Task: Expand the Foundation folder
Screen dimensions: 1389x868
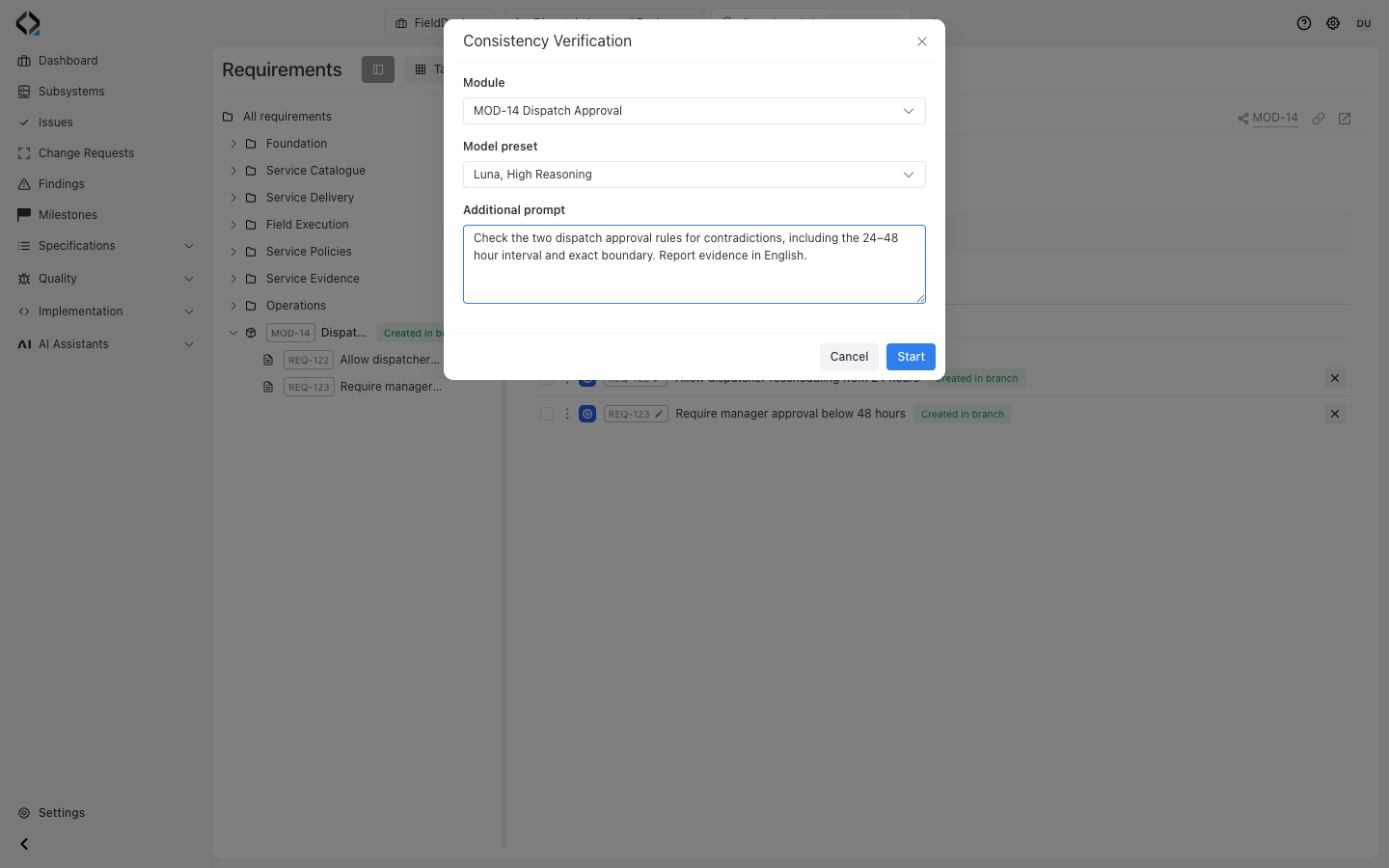Action: tap(233, 144)
